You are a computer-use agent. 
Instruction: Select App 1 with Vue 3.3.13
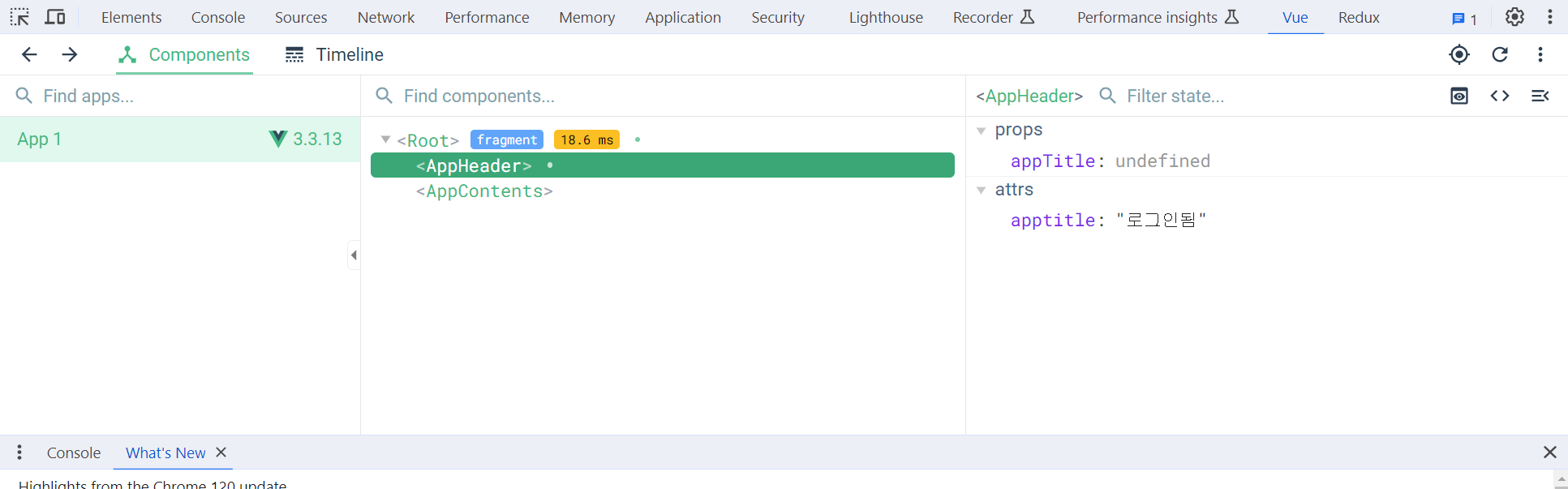[180, 139]
